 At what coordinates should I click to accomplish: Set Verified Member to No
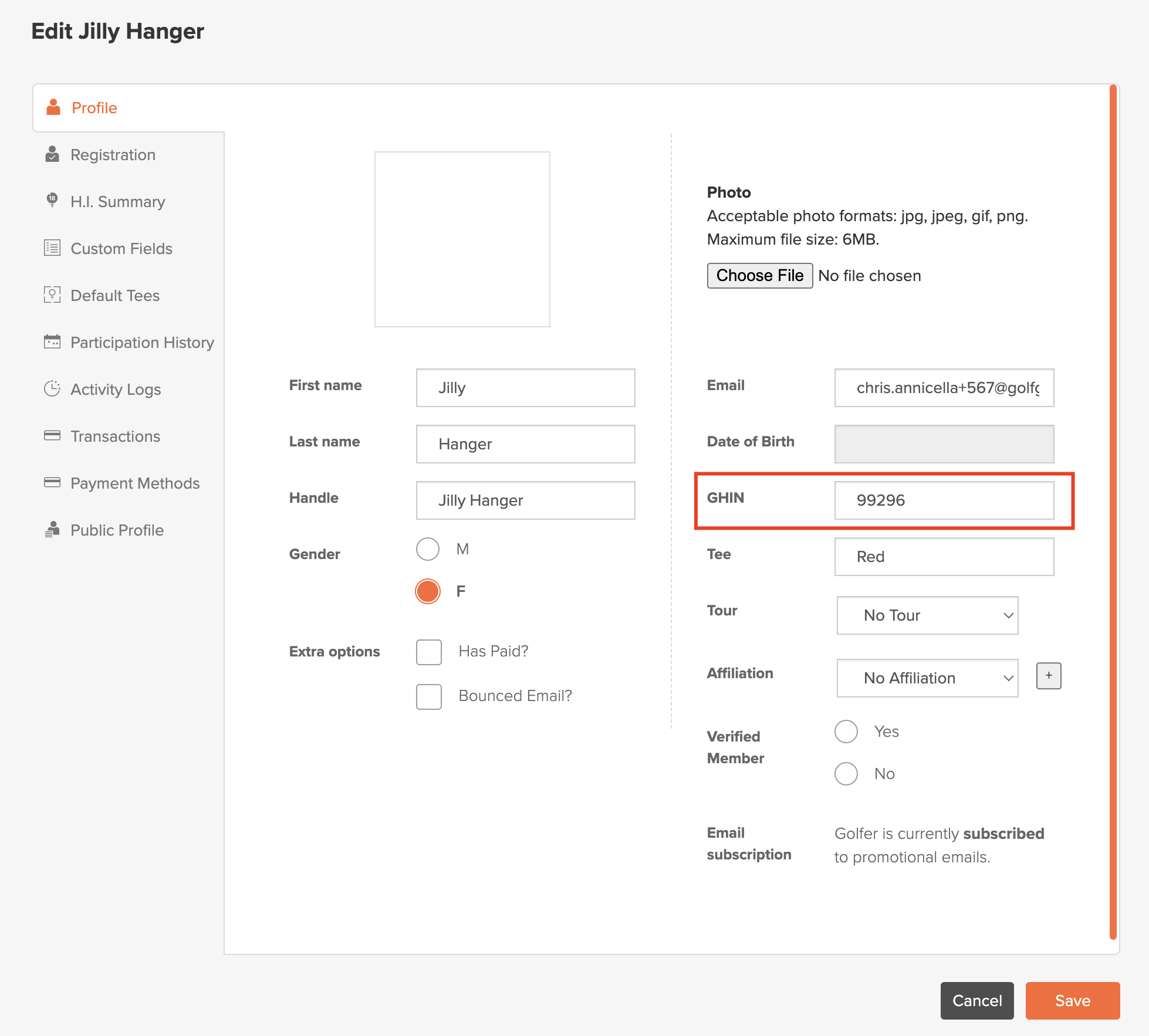846,774
